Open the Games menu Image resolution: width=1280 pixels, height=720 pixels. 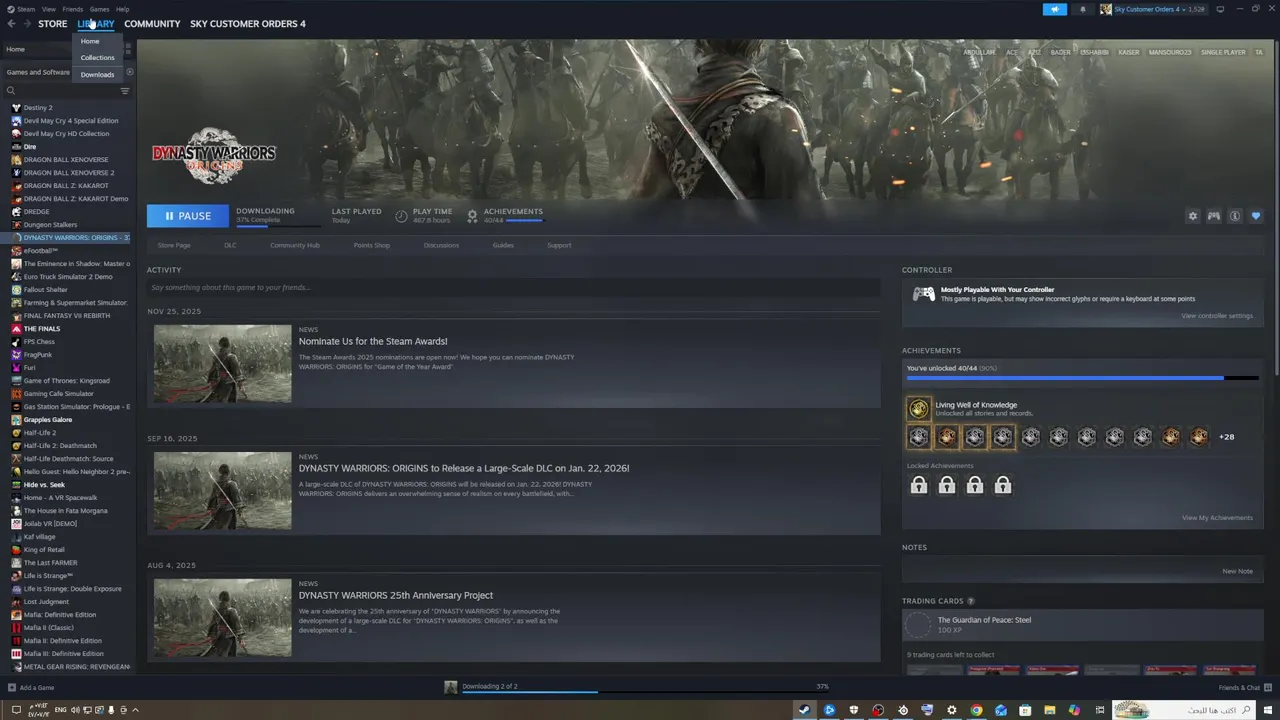point(99,9)
